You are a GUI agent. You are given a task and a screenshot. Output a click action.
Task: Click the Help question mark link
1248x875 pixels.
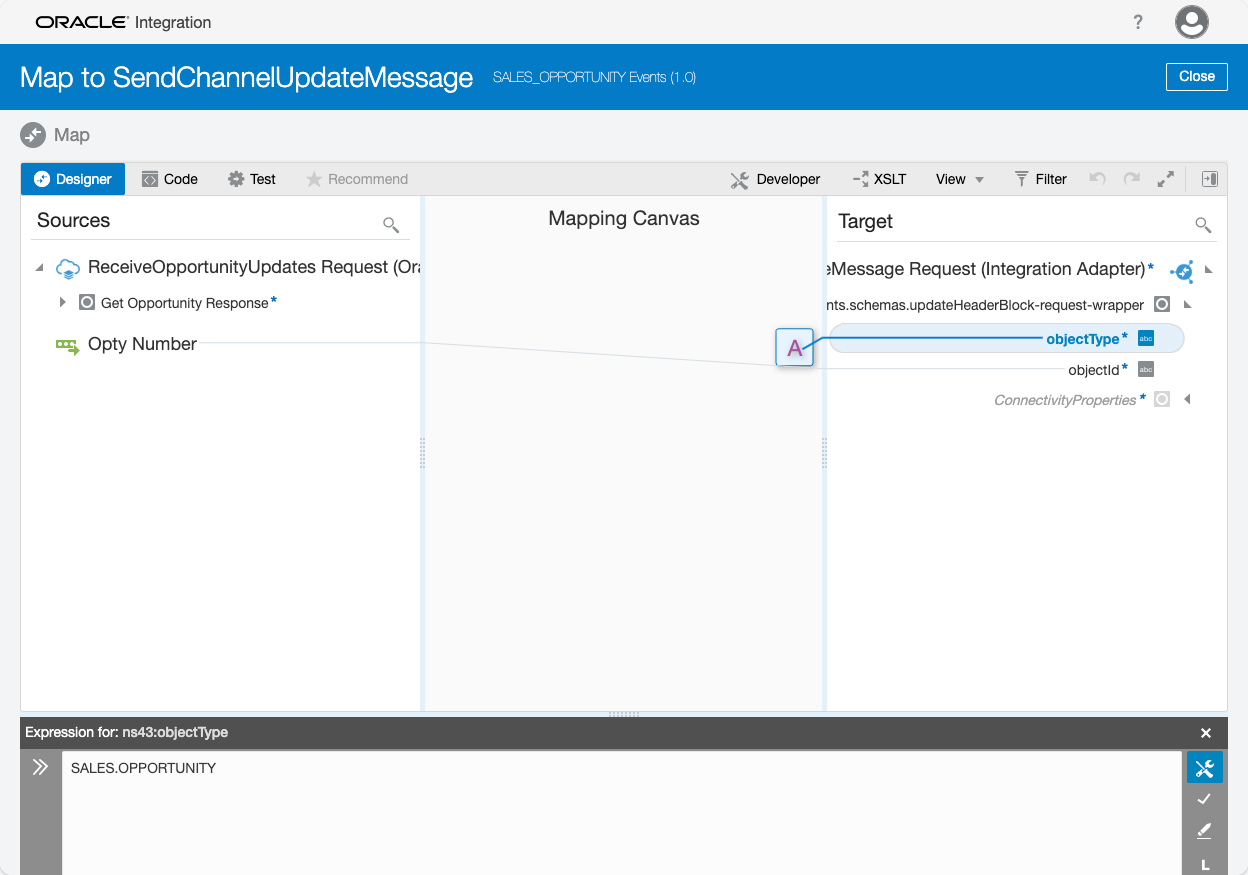1138,22
